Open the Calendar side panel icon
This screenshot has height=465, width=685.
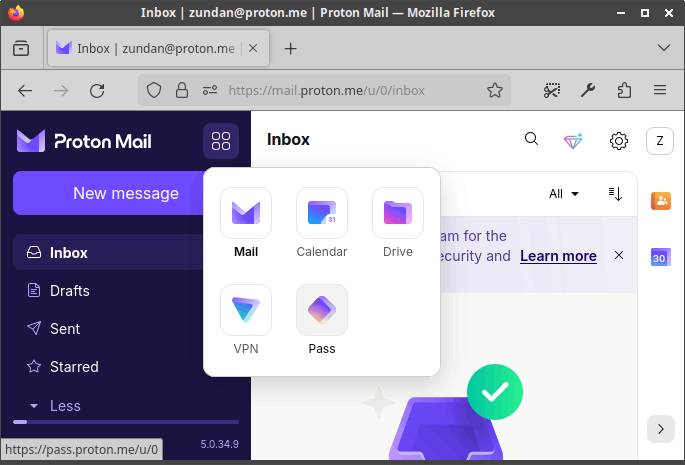(661, 257)
